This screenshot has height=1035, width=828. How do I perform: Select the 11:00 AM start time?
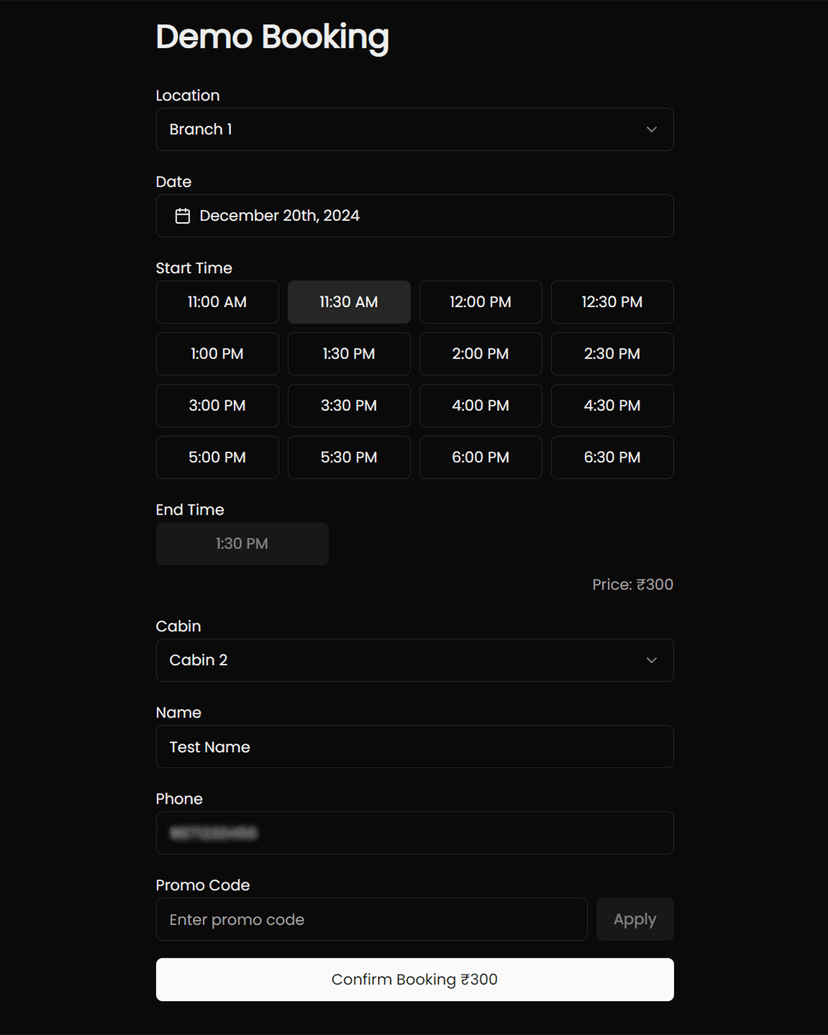click(x=217, y=302)
